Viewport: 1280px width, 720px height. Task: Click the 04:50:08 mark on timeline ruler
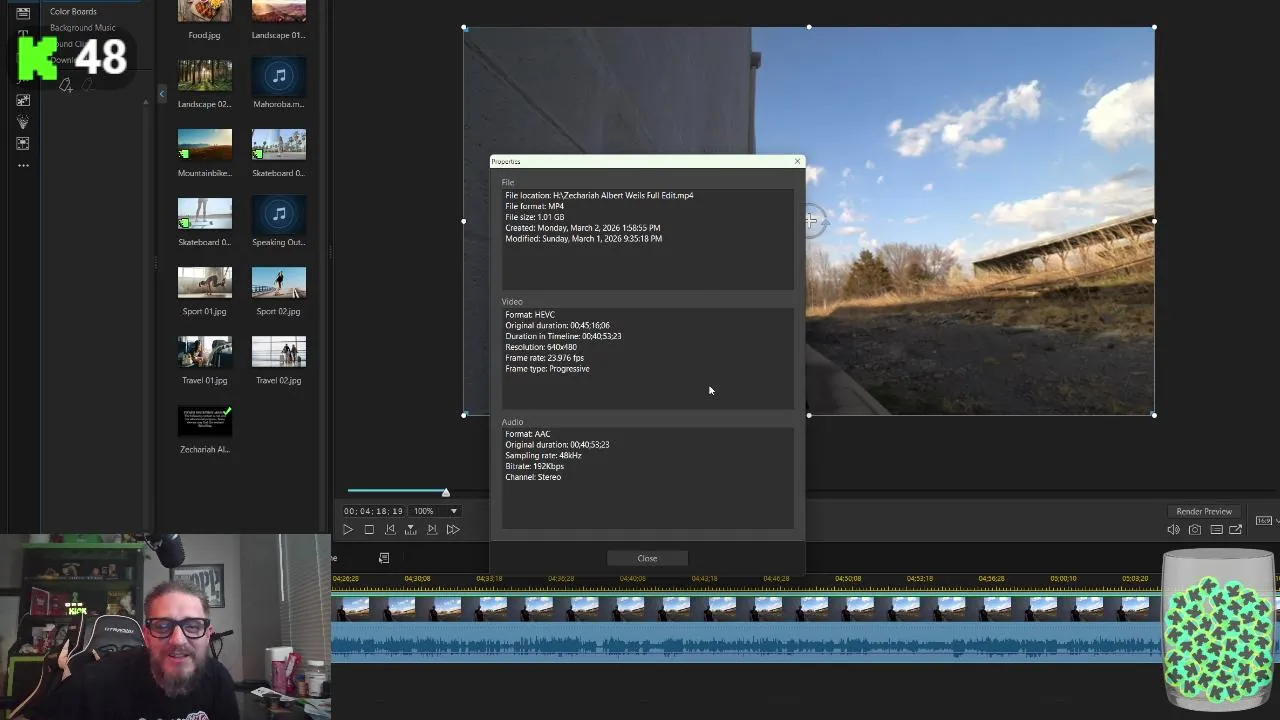(848, 579)
